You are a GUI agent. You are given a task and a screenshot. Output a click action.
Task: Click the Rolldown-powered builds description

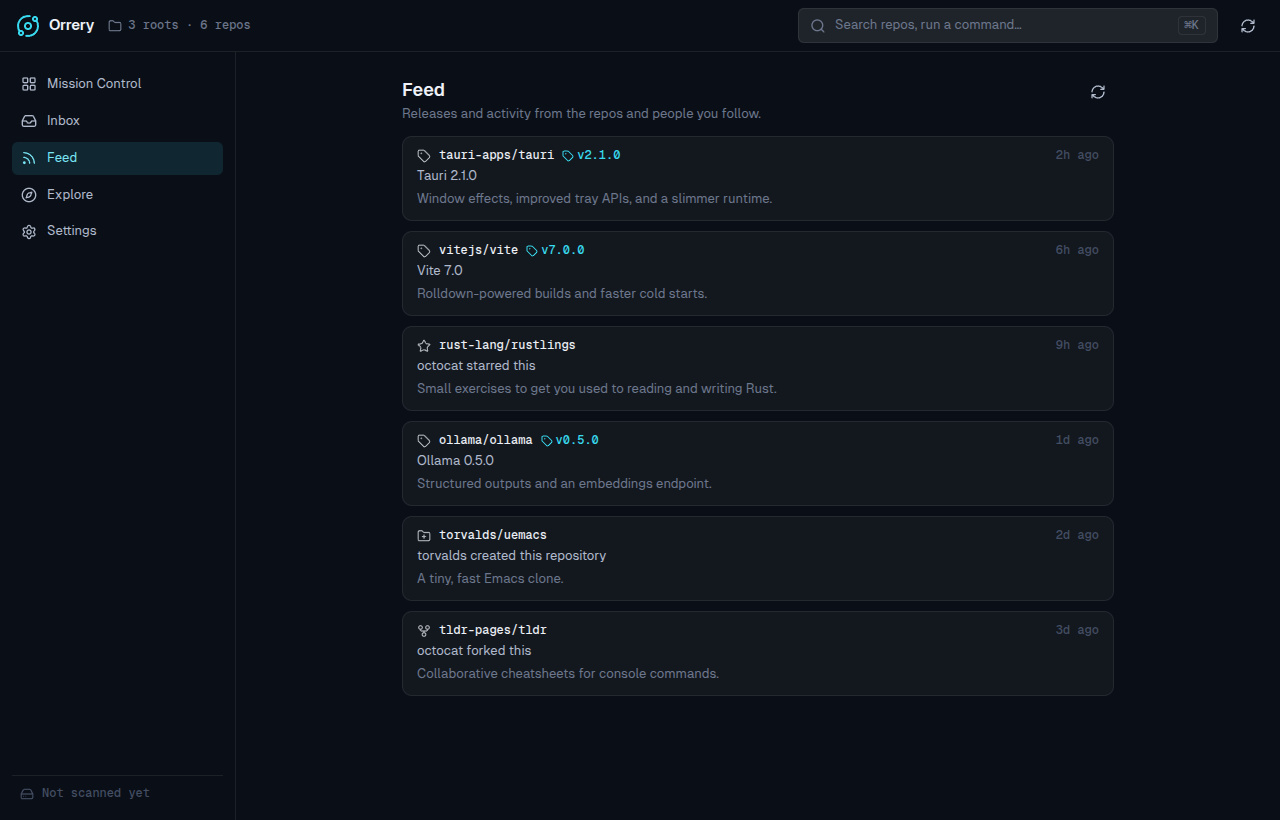562,294
